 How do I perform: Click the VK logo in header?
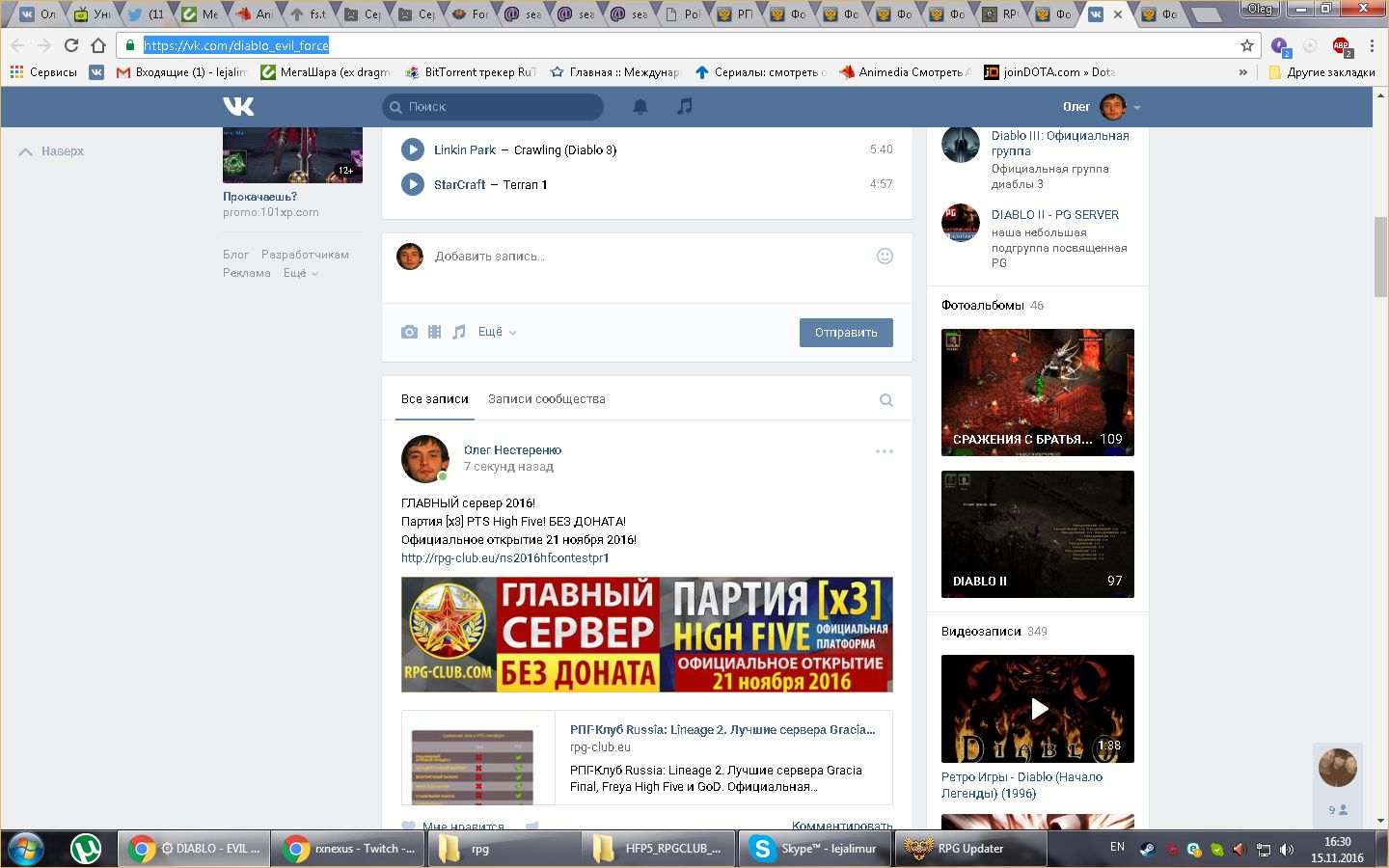[238, 106]
